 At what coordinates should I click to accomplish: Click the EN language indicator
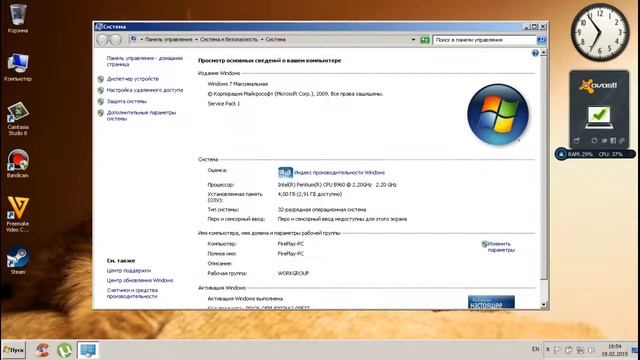536,349
